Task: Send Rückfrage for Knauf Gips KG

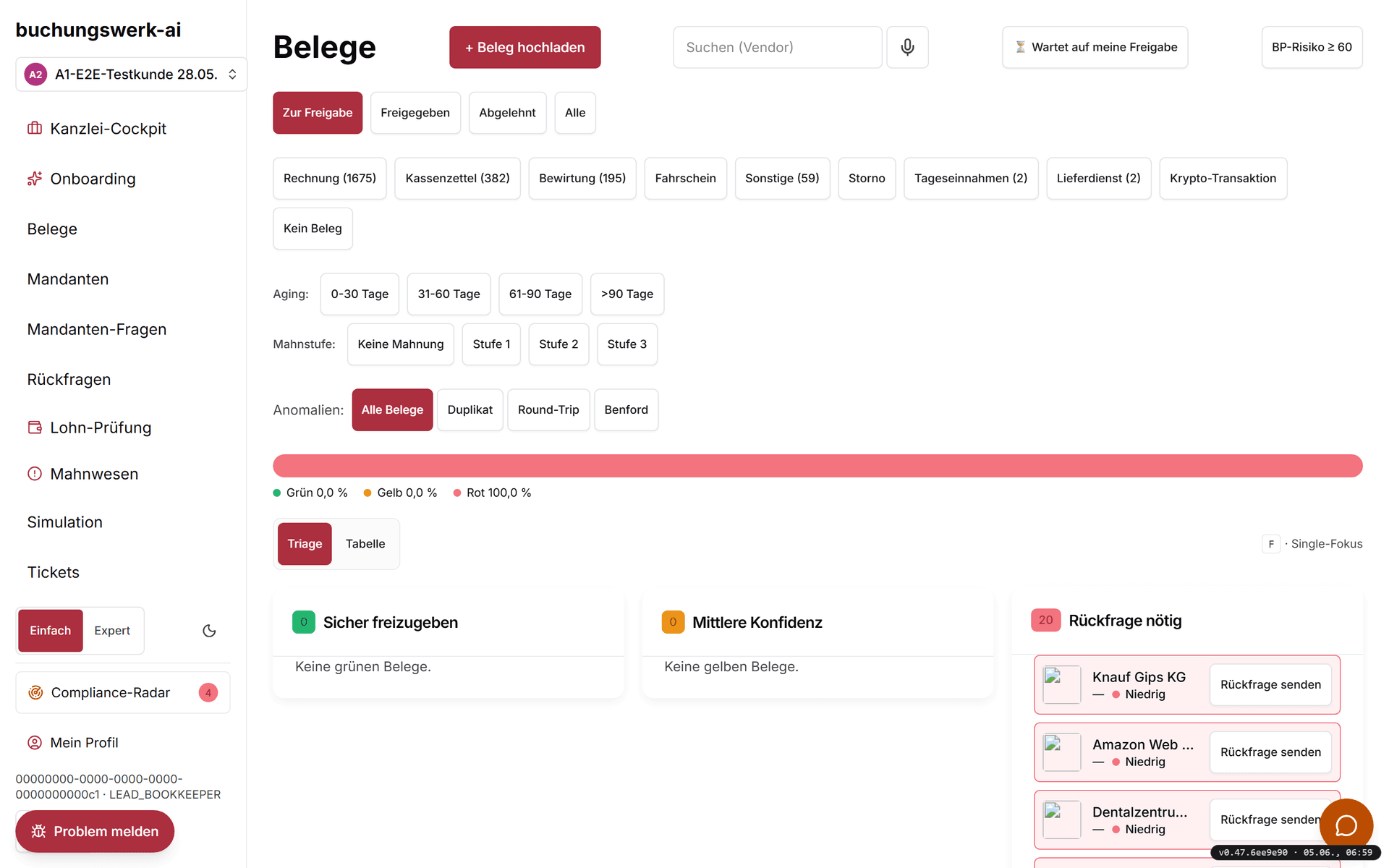Action: pyautogui.click(x=1270, y=684)
